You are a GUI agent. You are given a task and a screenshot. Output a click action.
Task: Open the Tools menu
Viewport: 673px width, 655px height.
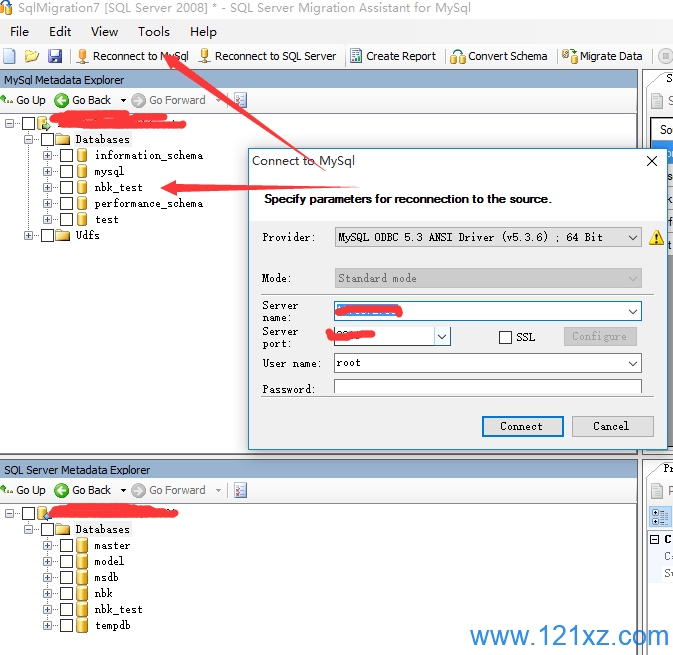(x=154, y=32)
